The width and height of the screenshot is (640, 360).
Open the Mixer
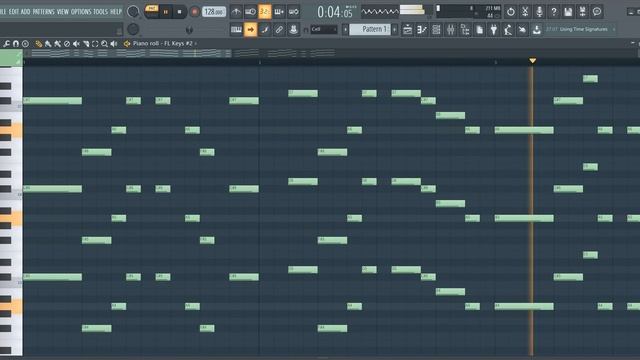click(451, 29)
